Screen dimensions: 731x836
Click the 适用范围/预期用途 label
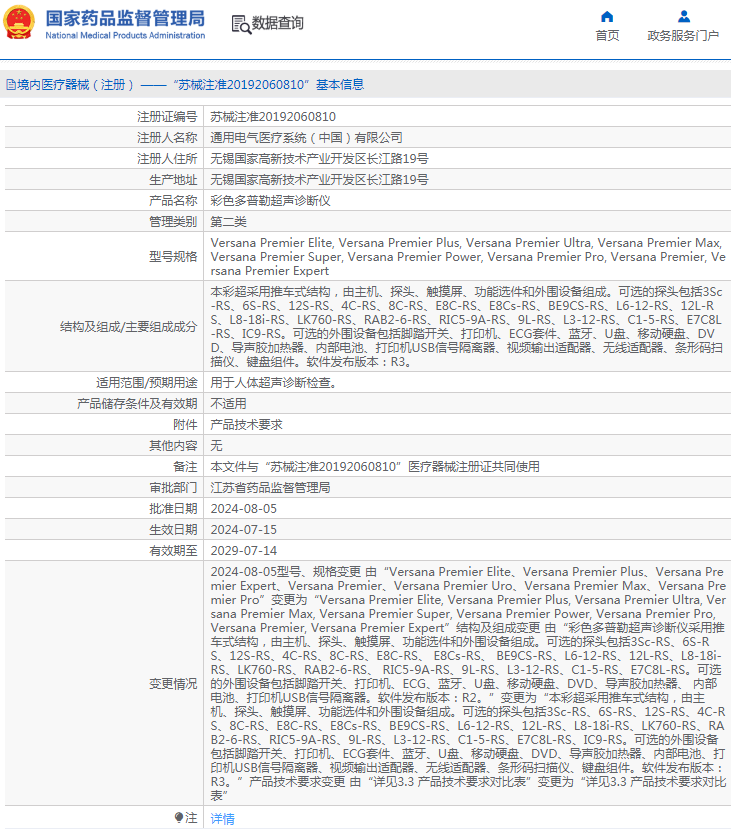point(147,383)
